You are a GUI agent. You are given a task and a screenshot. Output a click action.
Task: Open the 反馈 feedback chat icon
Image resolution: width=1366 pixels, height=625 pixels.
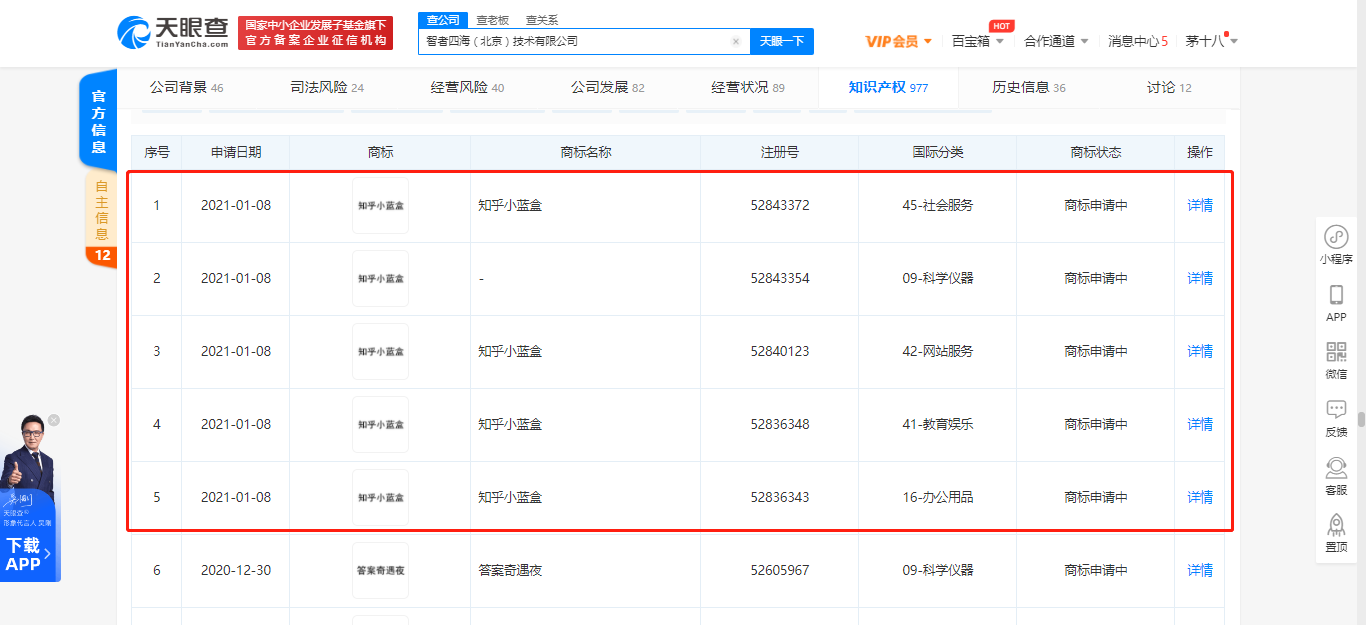tap(1335, 410)
